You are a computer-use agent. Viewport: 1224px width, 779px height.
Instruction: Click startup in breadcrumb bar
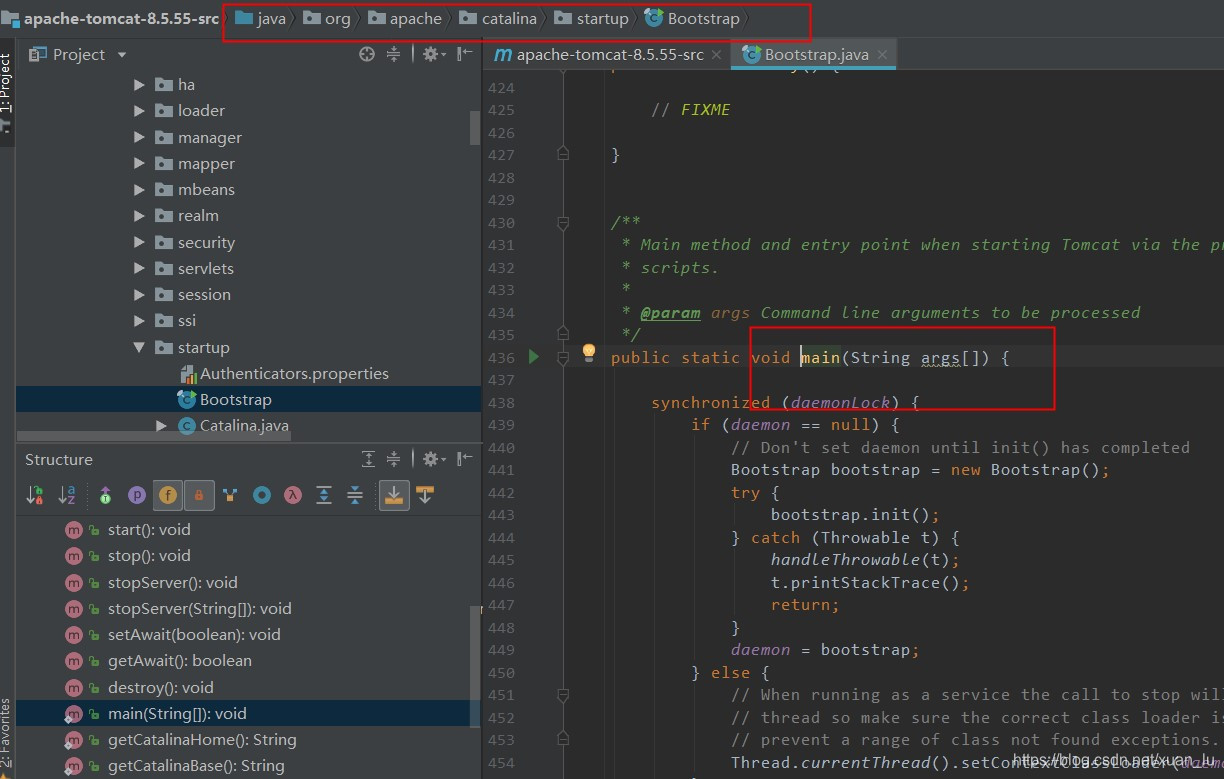pyautogui.click(x=591, y=18)
